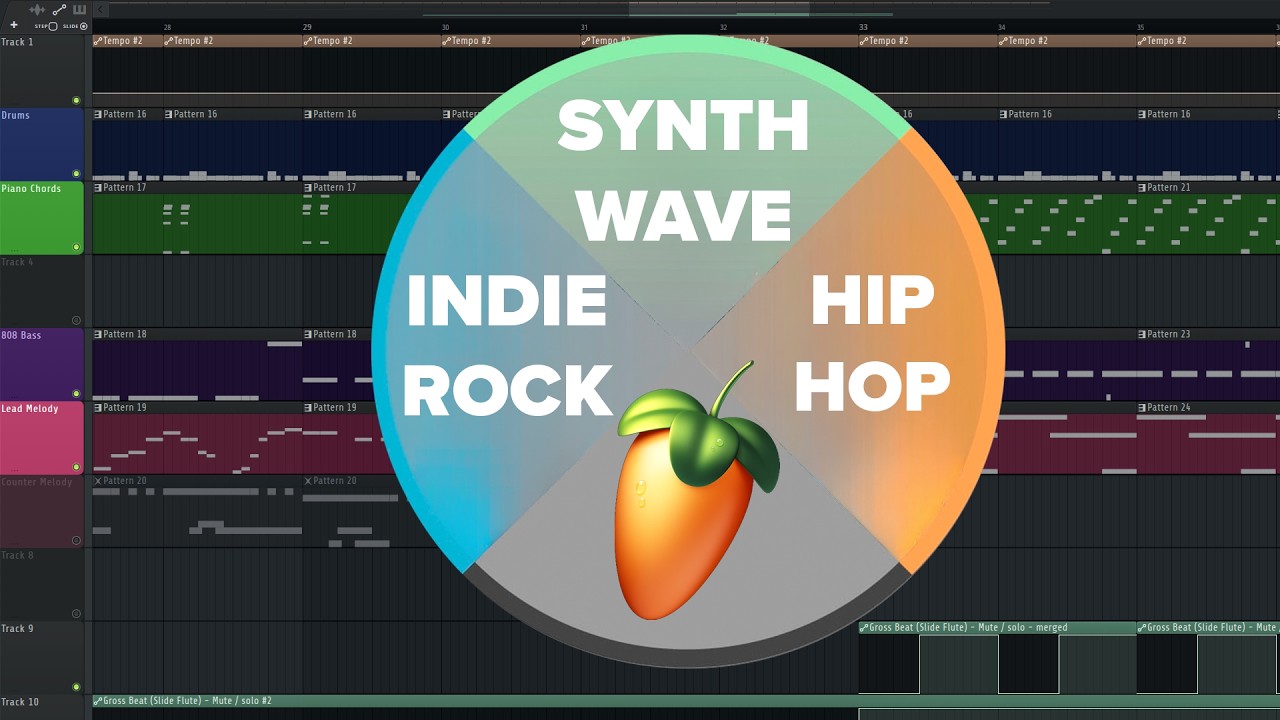Screen dimensions: 1280x720
Task: Open menu of Gross Beat merged clip on Track 9
Action: pos(863,628)
